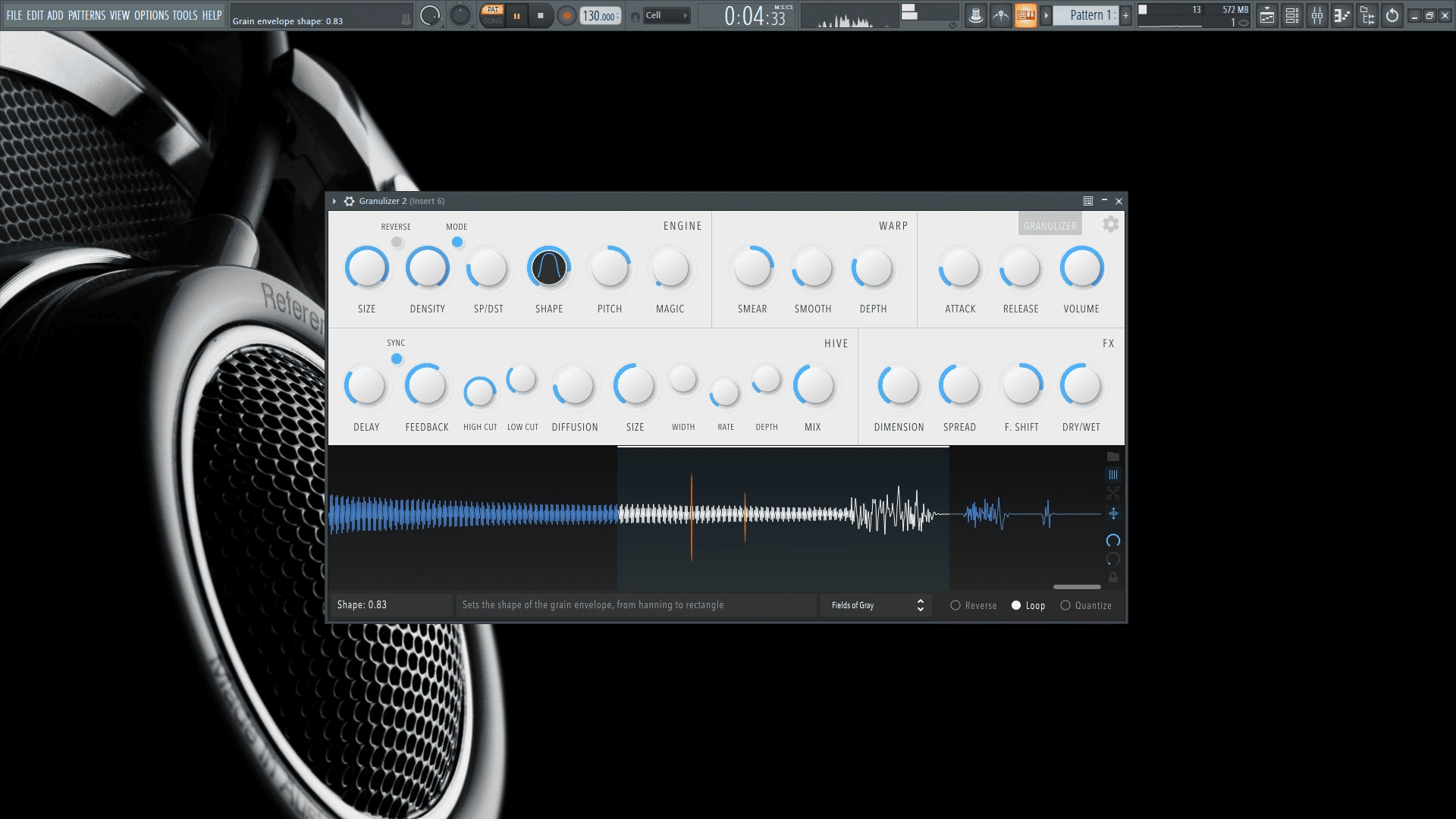Click the DENSITY knob

[428, 268]
